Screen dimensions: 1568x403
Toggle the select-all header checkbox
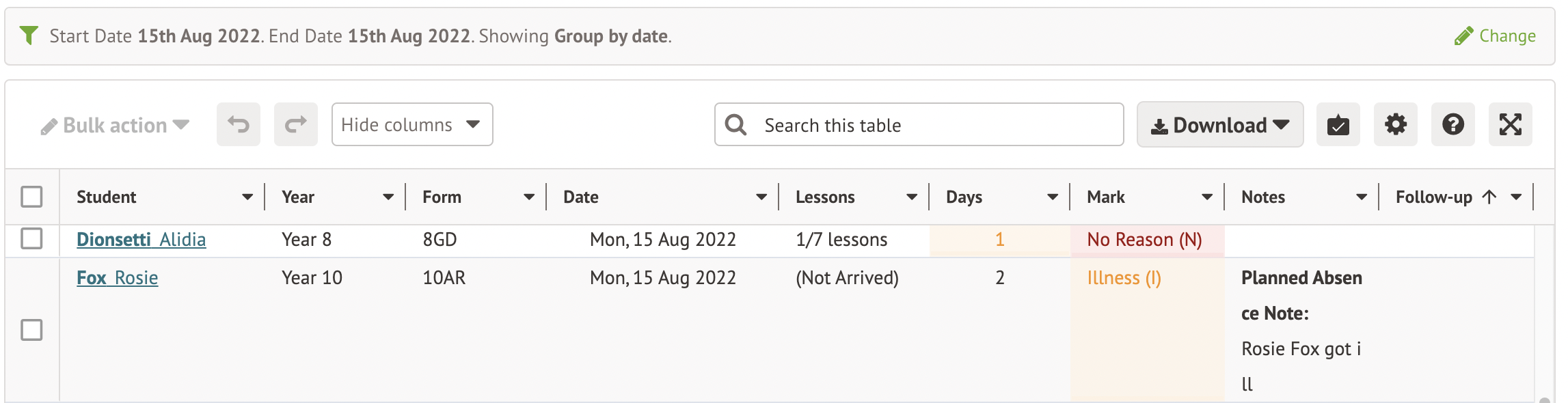click(x=31, y=197)
